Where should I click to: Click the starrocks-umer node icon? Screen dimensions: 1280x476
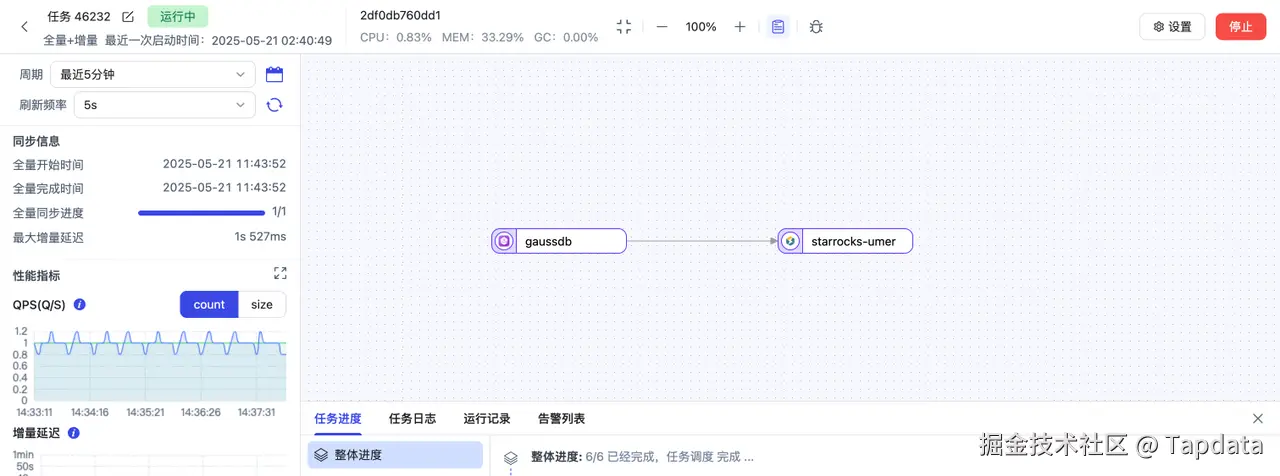click(790, 241)
